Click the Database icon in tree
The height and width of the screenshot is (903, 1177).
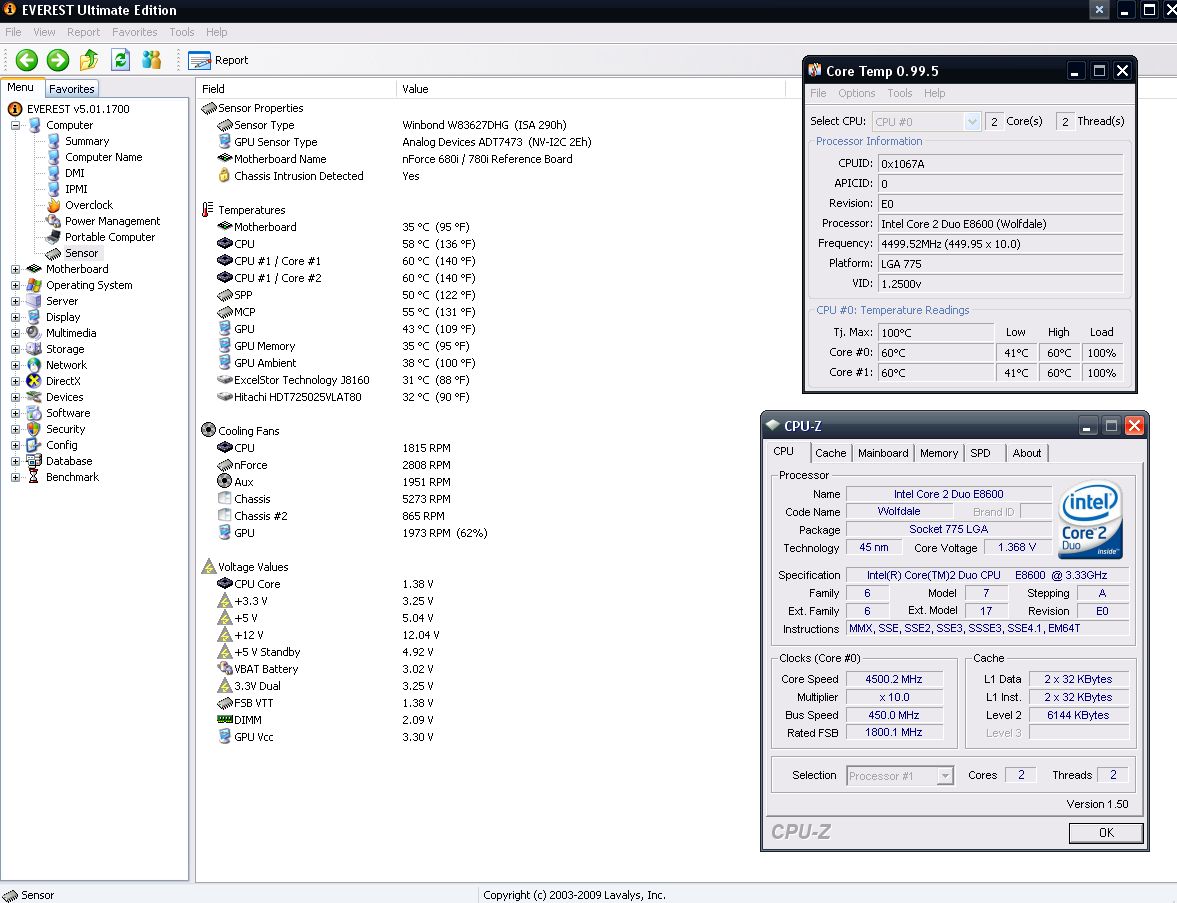click(x=34, y=461)
